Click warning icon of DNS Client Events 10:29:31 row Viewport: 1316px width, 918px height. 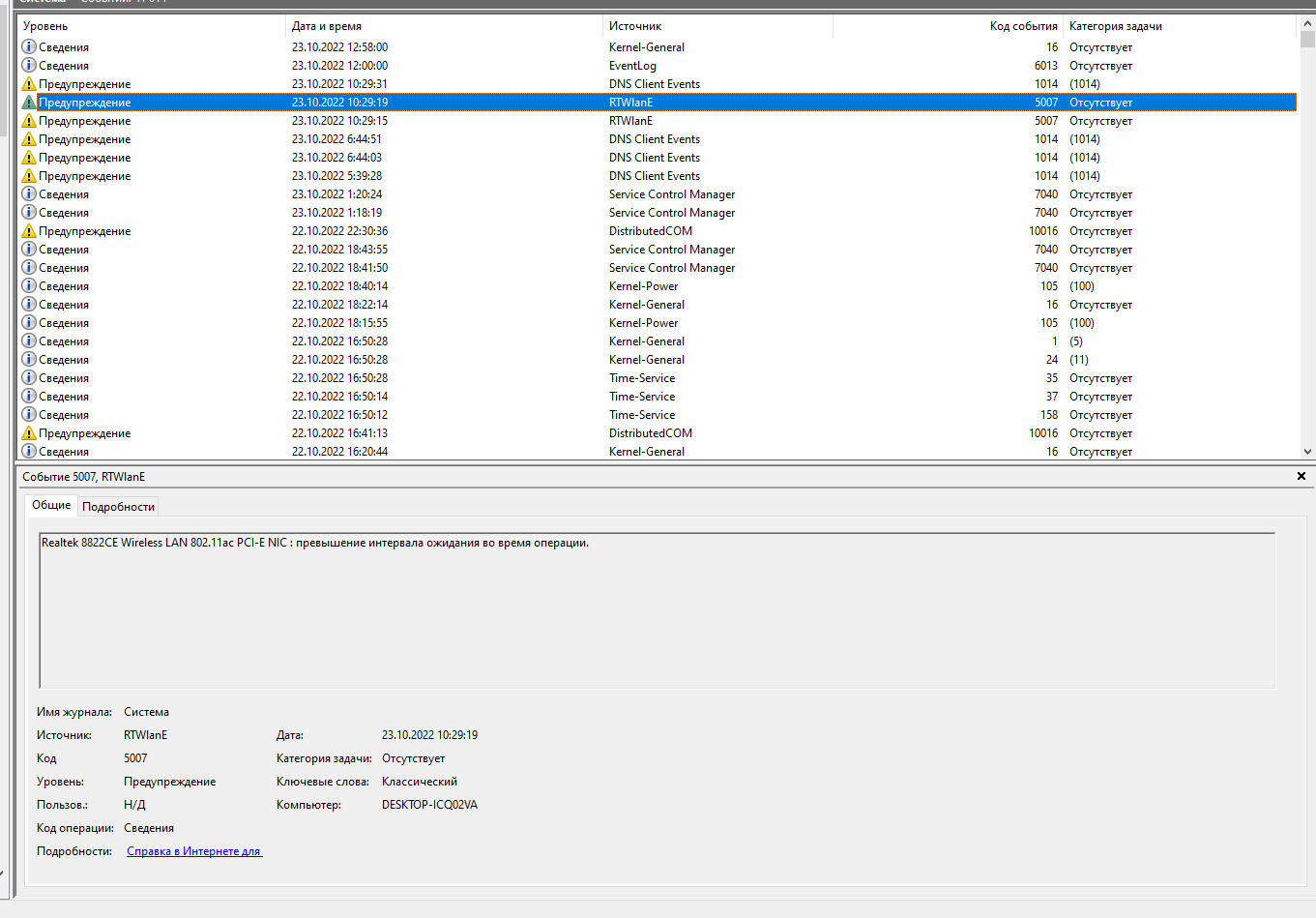[x=29, y=84]
